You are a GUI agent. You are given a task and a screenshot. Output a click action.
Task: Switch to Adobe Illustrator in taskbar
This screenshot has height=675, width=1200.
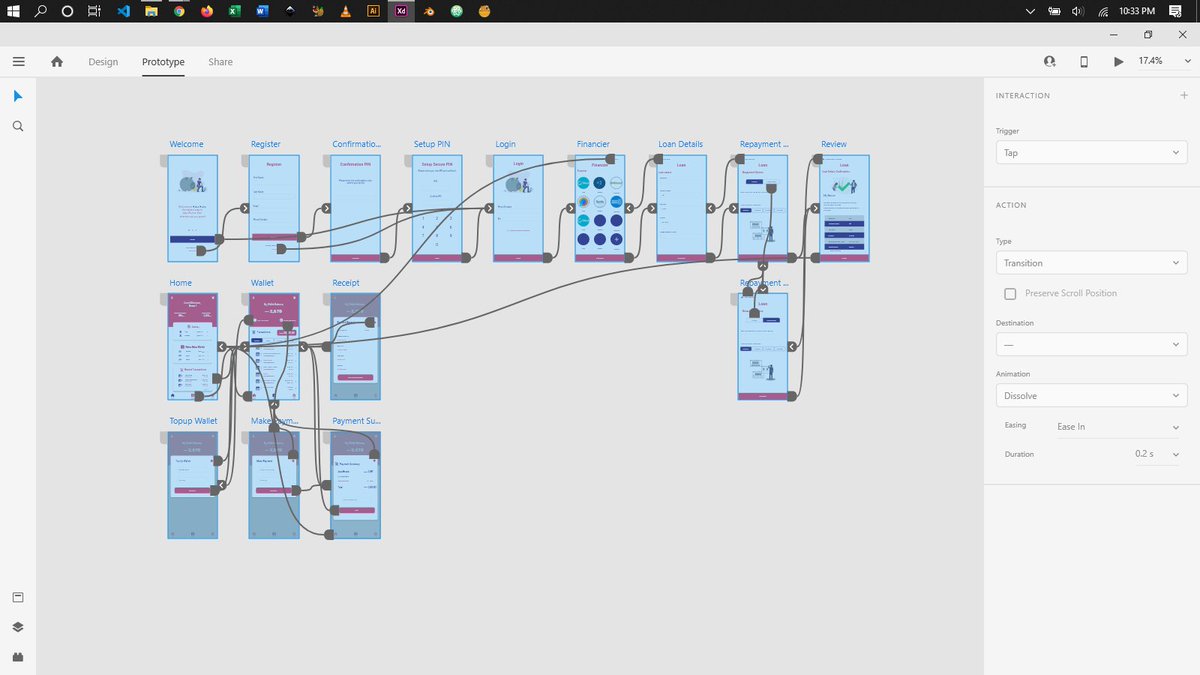[373, 11]
